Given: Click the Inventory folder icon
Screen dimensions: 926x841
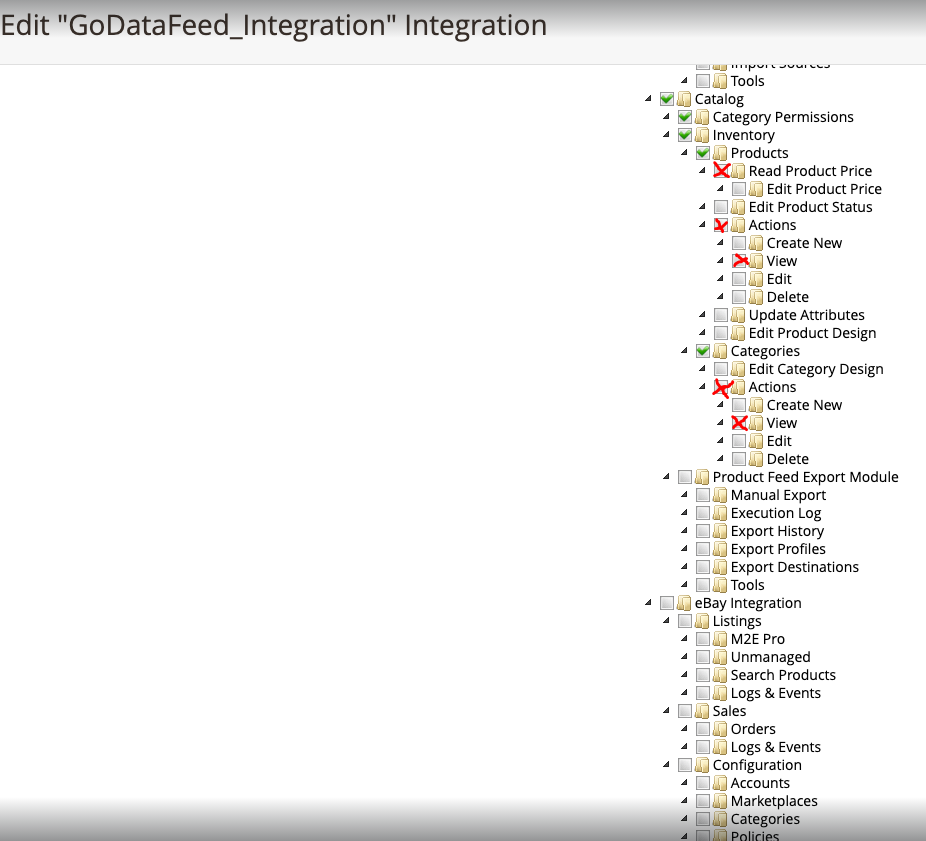Looking at the screenshot, I should click(x=702, y=135).
